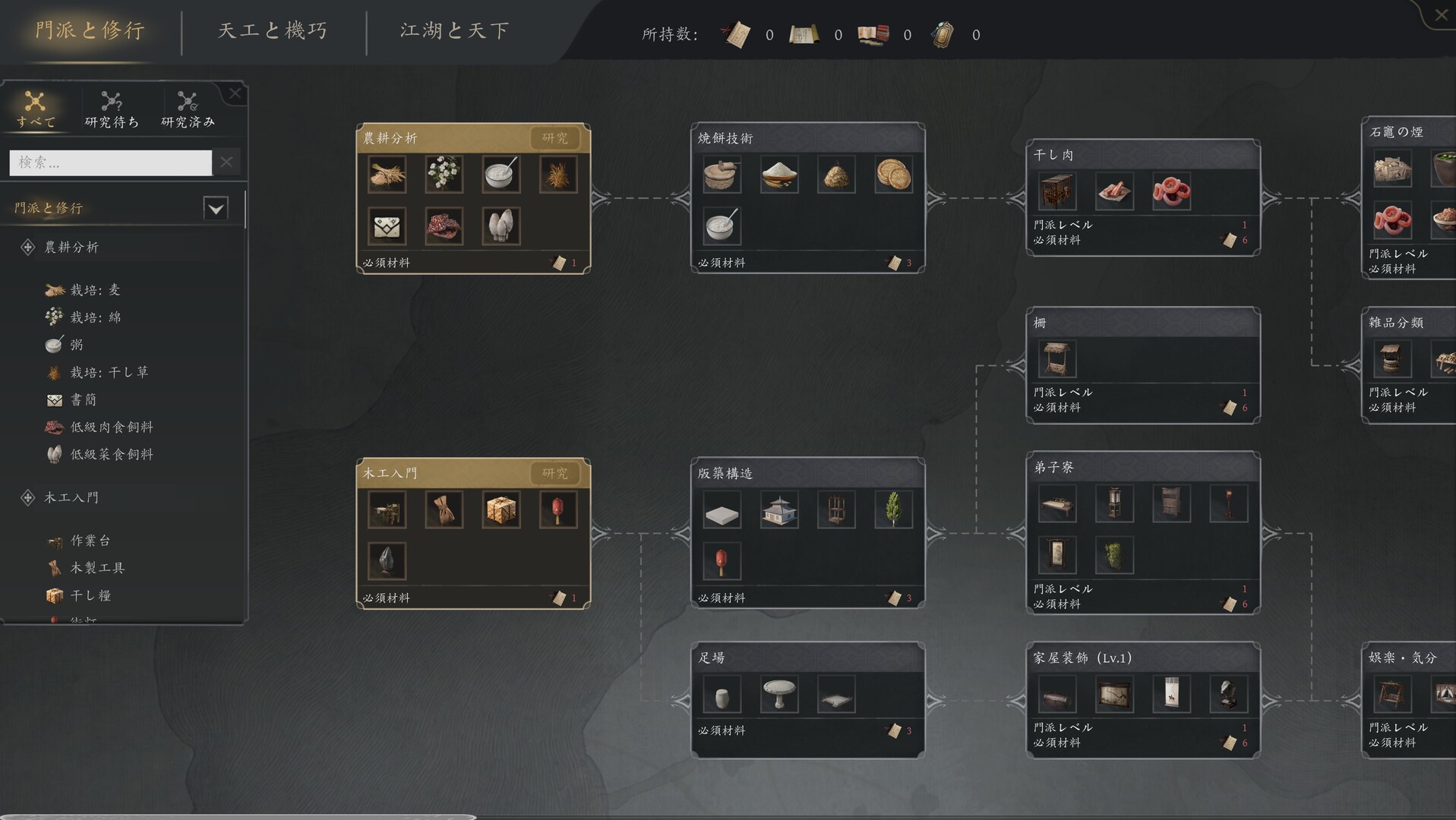The height and width of the screenshot is (820, 1456).
Task: Open the 江湖と天下 tab
Action: [454, 30]
